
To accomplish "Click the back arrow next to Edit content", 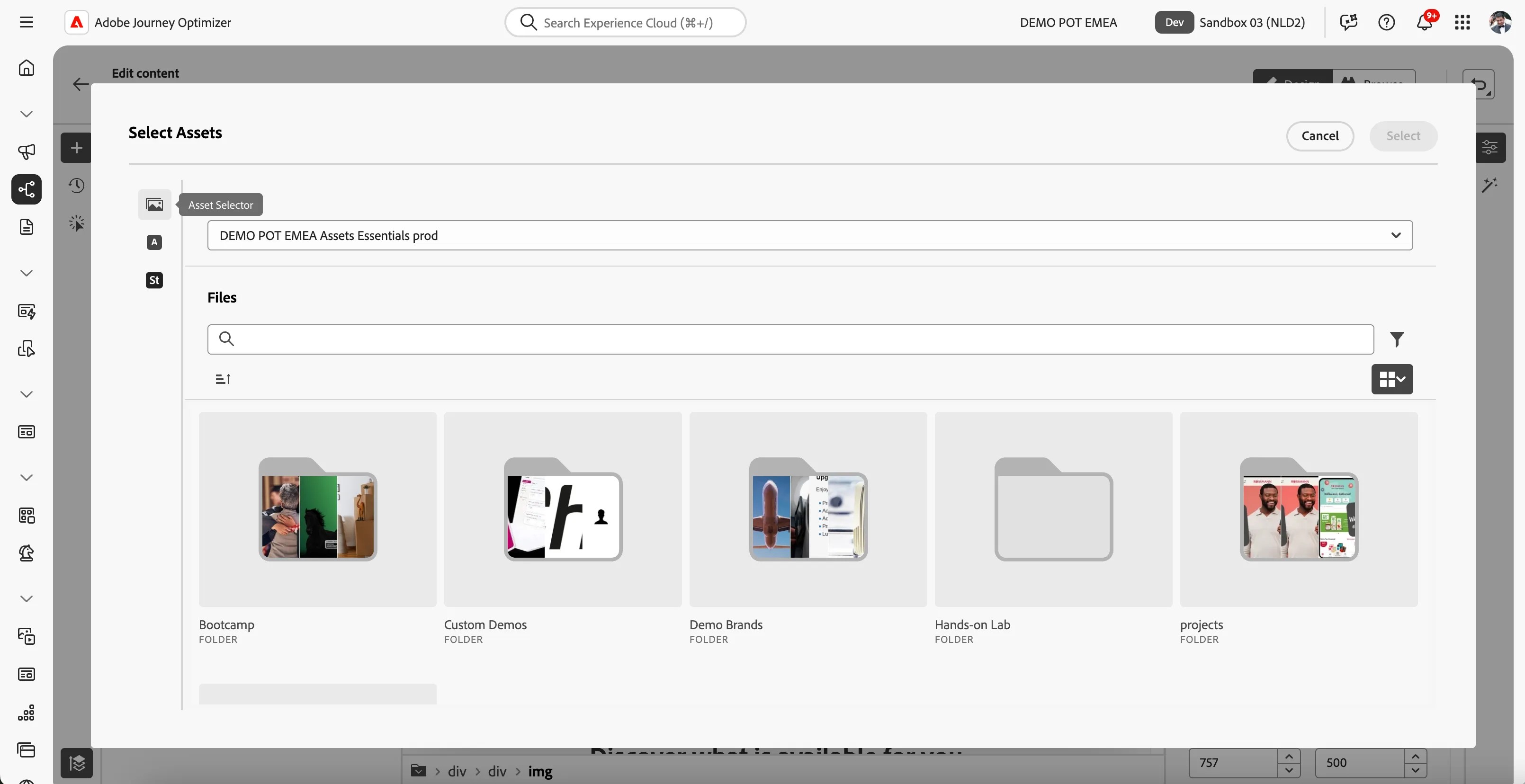I will pyautogui.click(x=81, y=84).
